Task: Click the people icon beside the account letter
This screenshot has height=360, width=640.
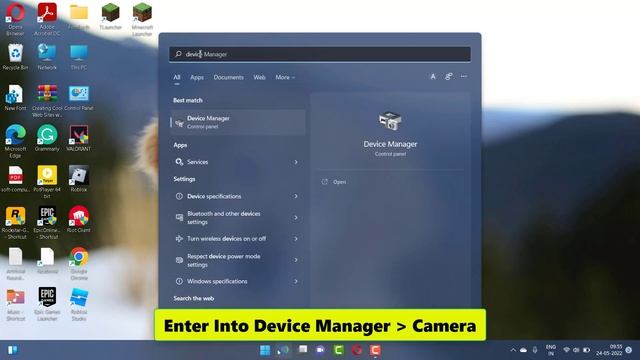Action: pyautogui.click(x=449, y=77)
